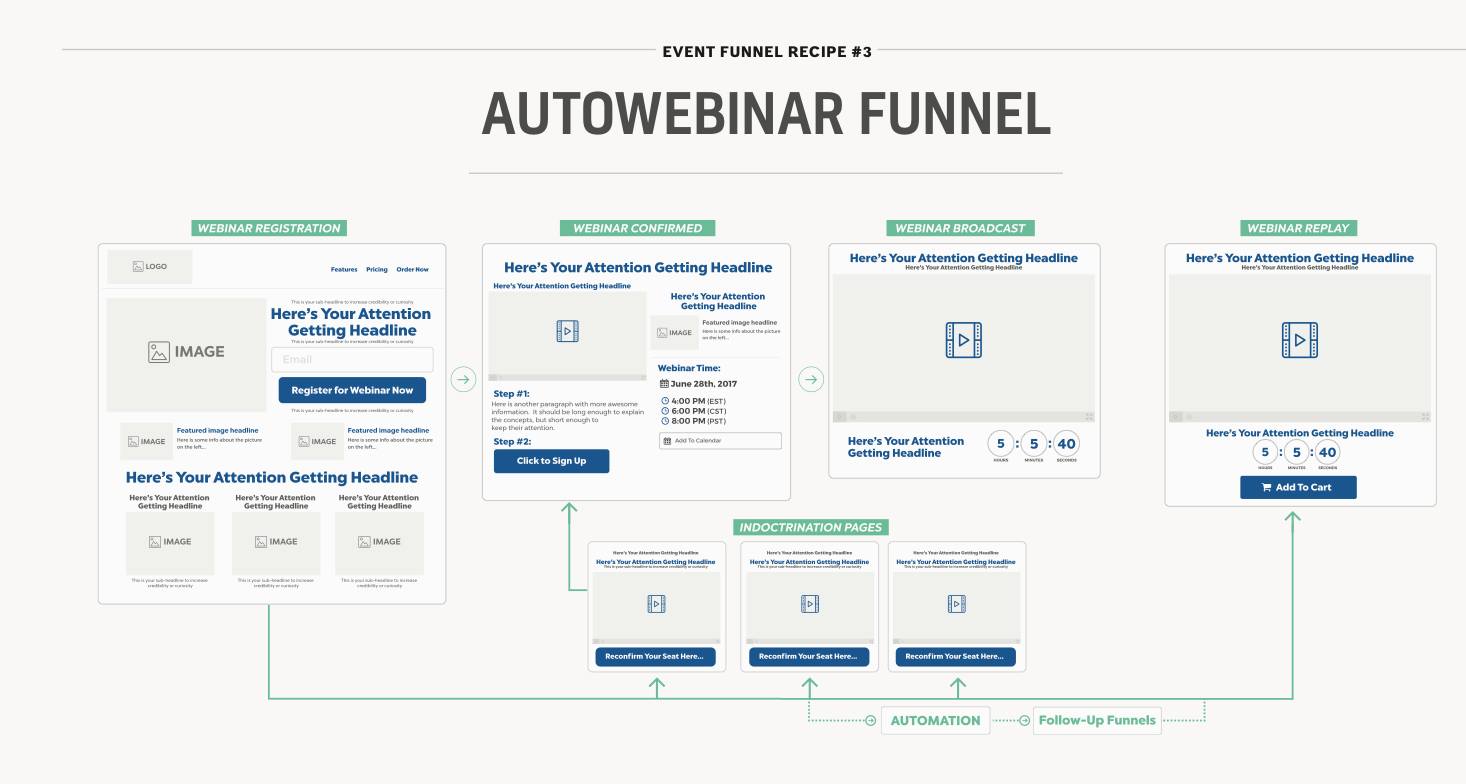Play video on the middle indoctrination page
This screenshot has width=1466, height=784.
(810, 604)
